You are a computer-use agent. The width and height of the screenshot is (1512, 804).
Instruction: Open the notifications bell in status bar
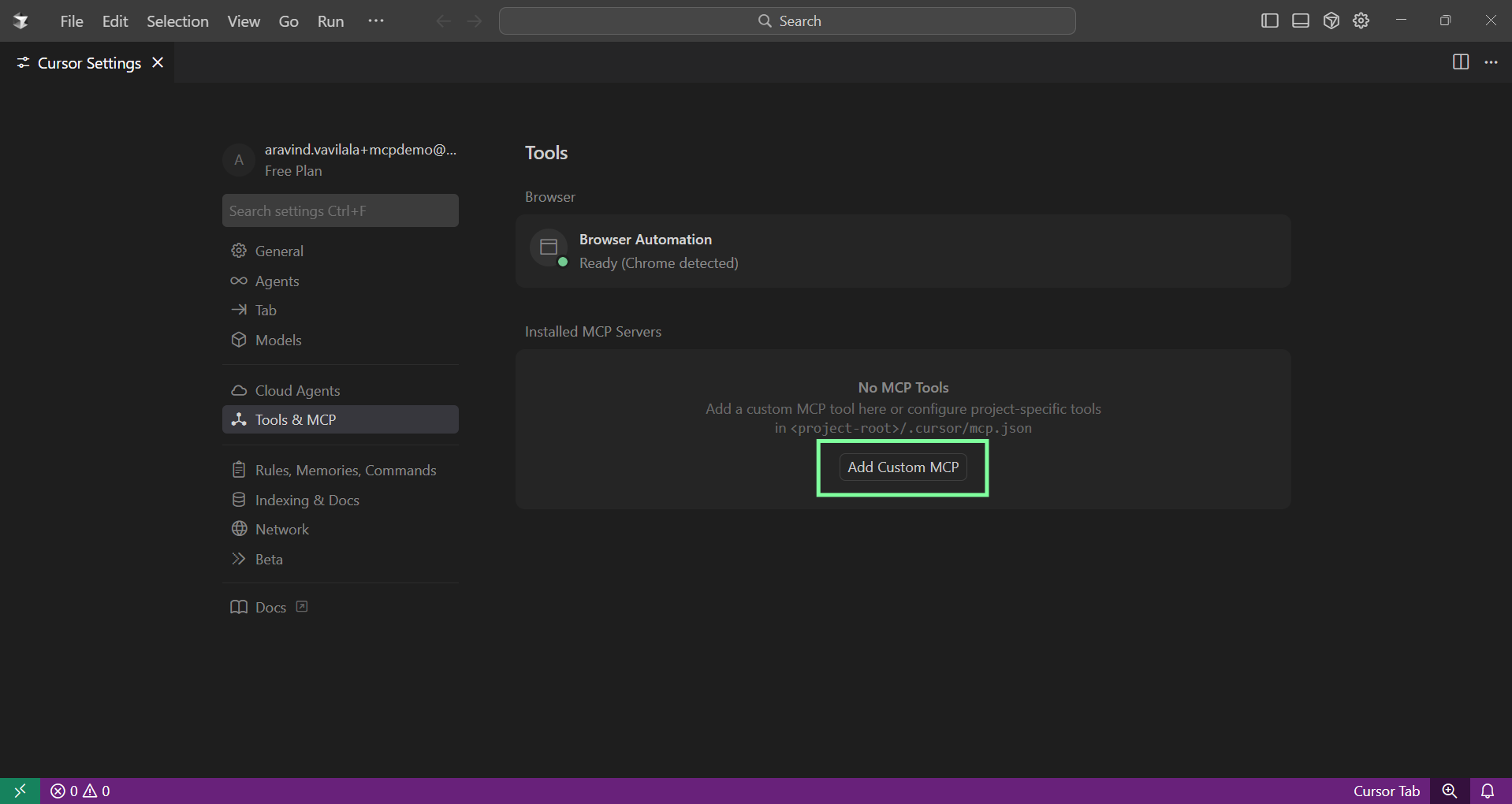tap(1488, 791)
